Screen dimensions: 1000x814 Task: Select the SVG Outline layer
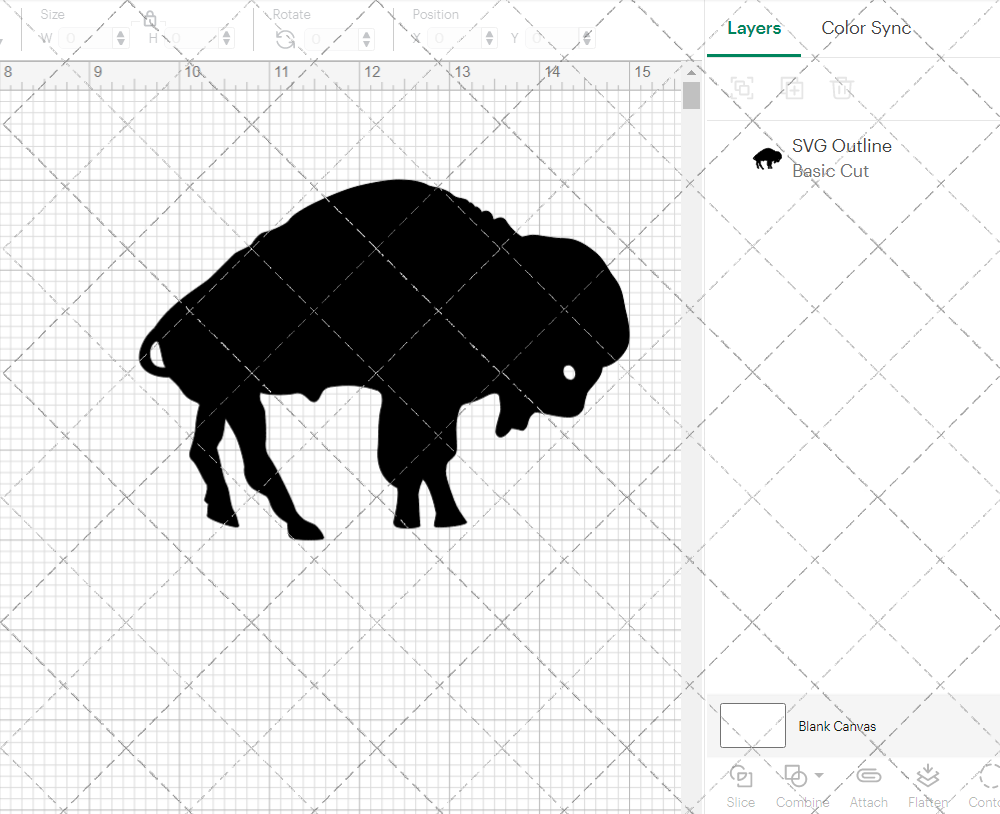pyautogui.click(x=840, y=158)
